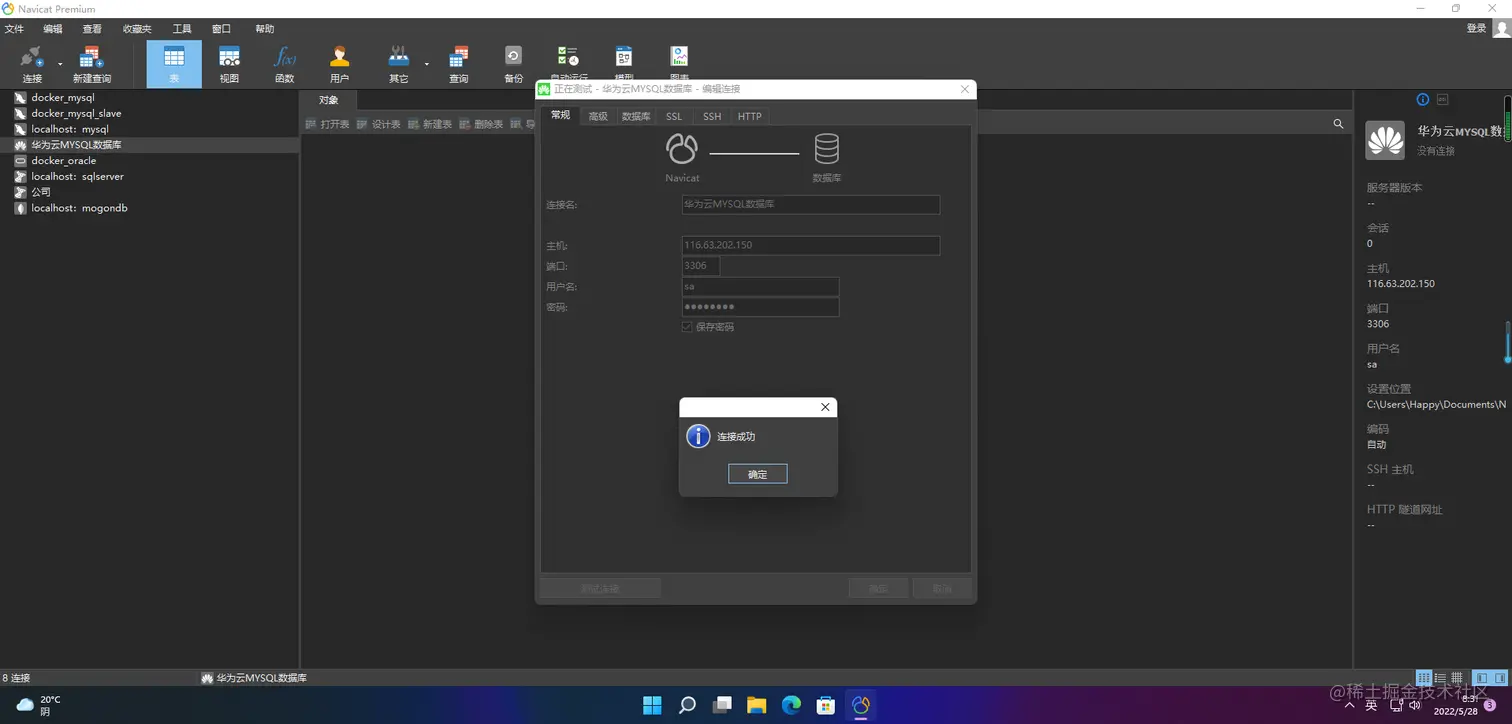Click the 端口 (Port) field showing 3306
The width and height of the screenshot is (1512, 724).
tap(701, 266)
